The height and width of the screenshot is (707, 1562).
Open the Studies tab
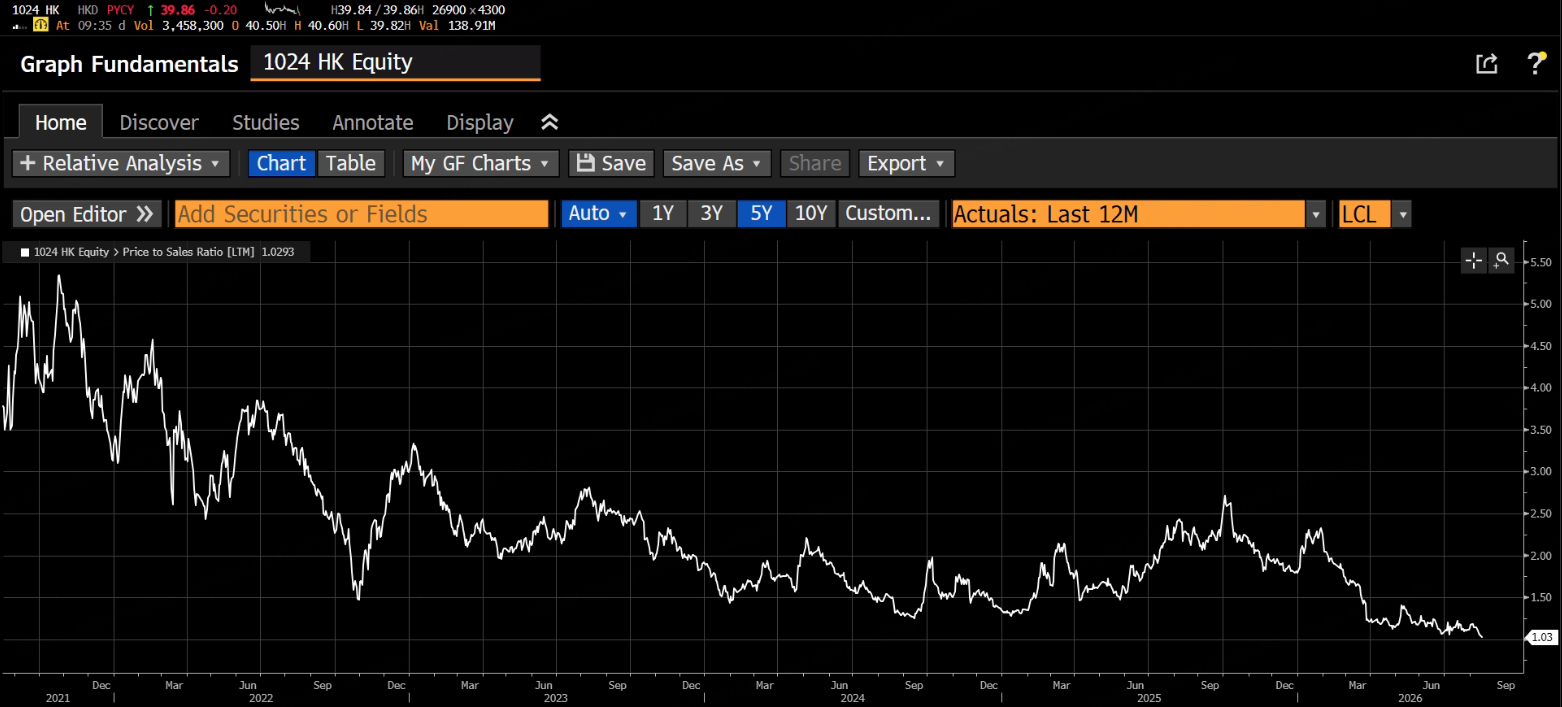pyautogui.click(x=266, y=122)
